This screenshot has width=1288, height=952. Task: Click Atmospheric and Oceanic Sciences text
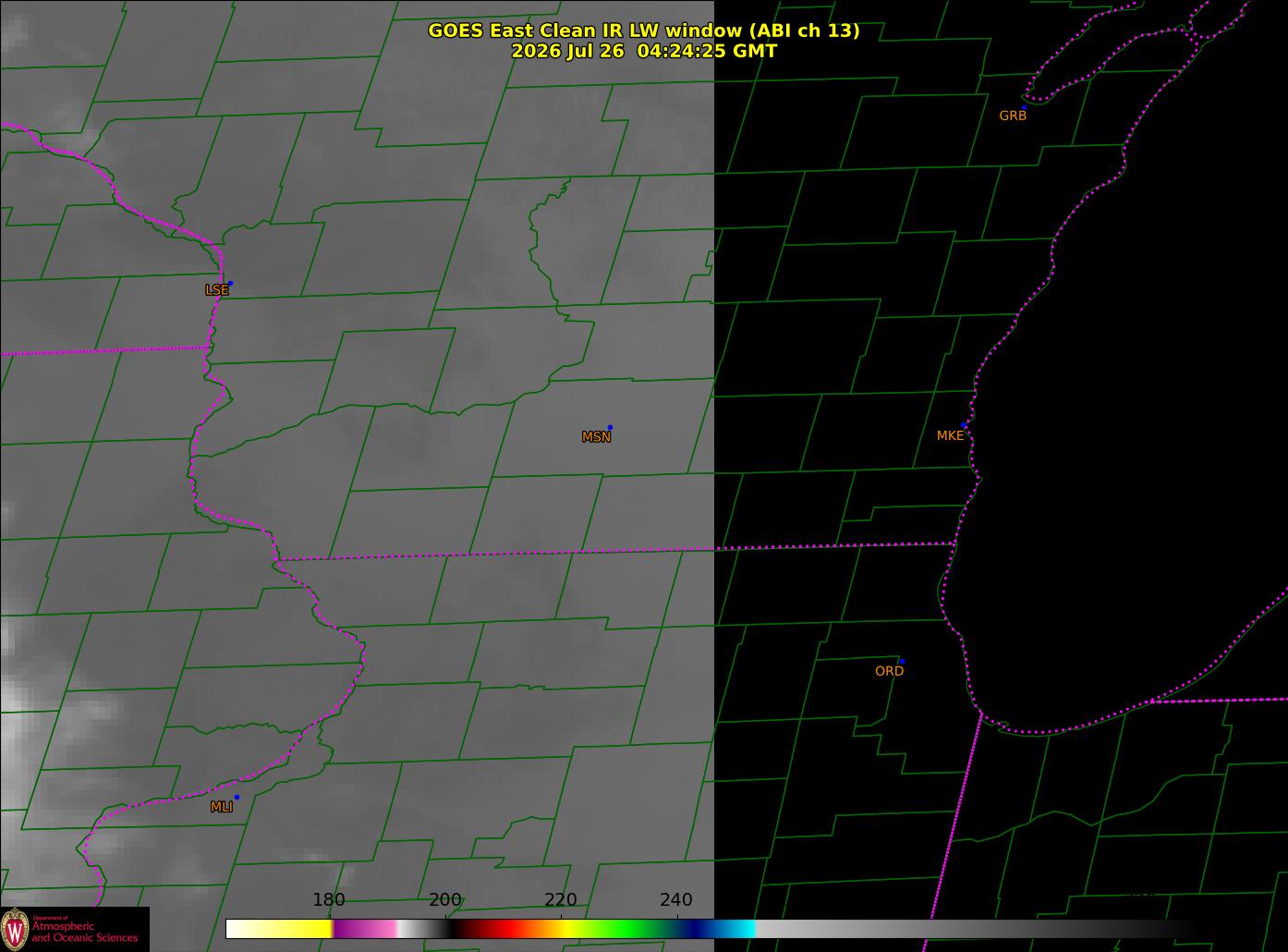[x=85, y=932]
